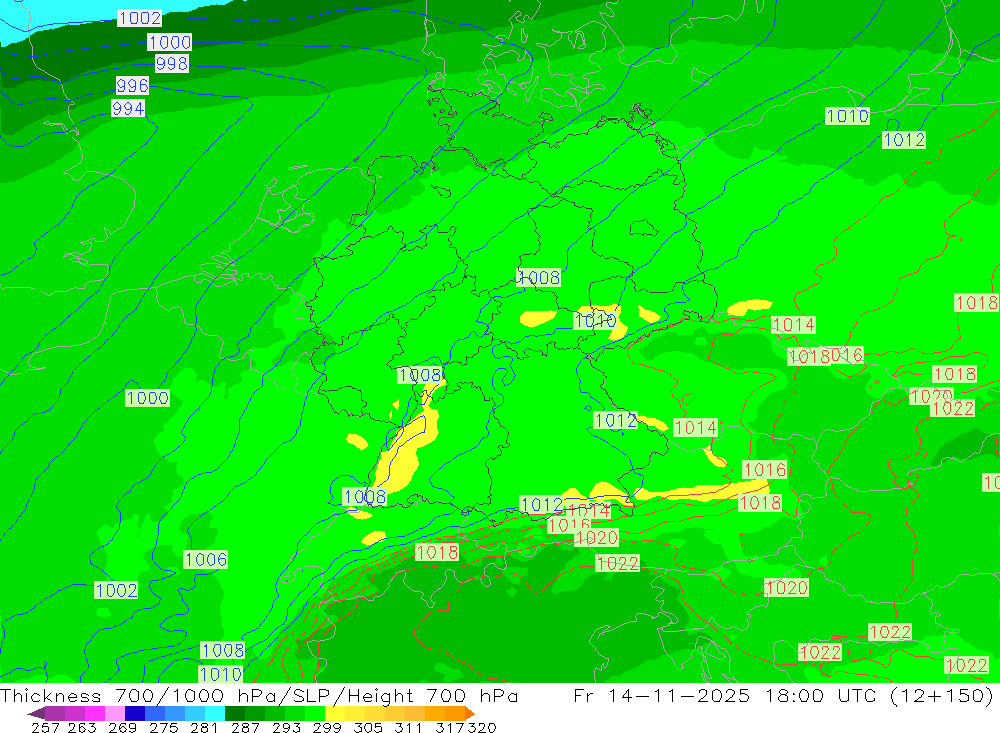Viewport: 1000px width, 733px height.
Task: Click the dark navy blue legend swatch
Action: click(135, 713)
